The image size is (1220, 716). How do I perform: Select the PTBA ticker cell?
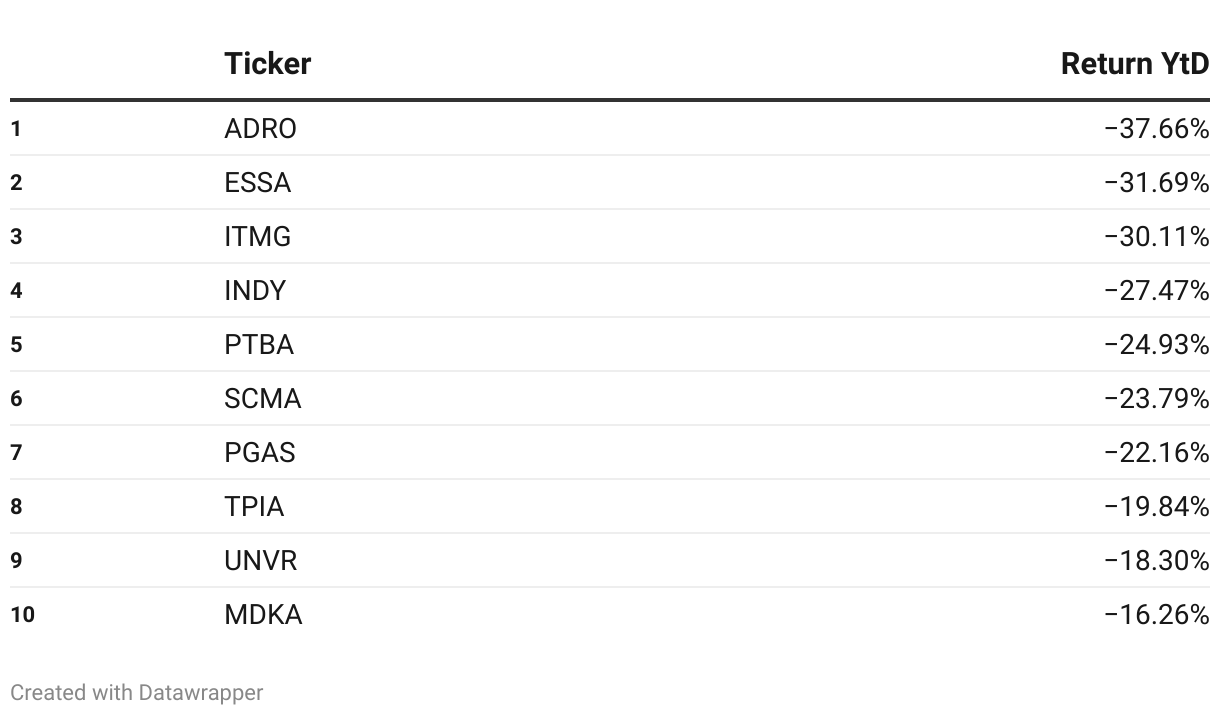(259, 345)
